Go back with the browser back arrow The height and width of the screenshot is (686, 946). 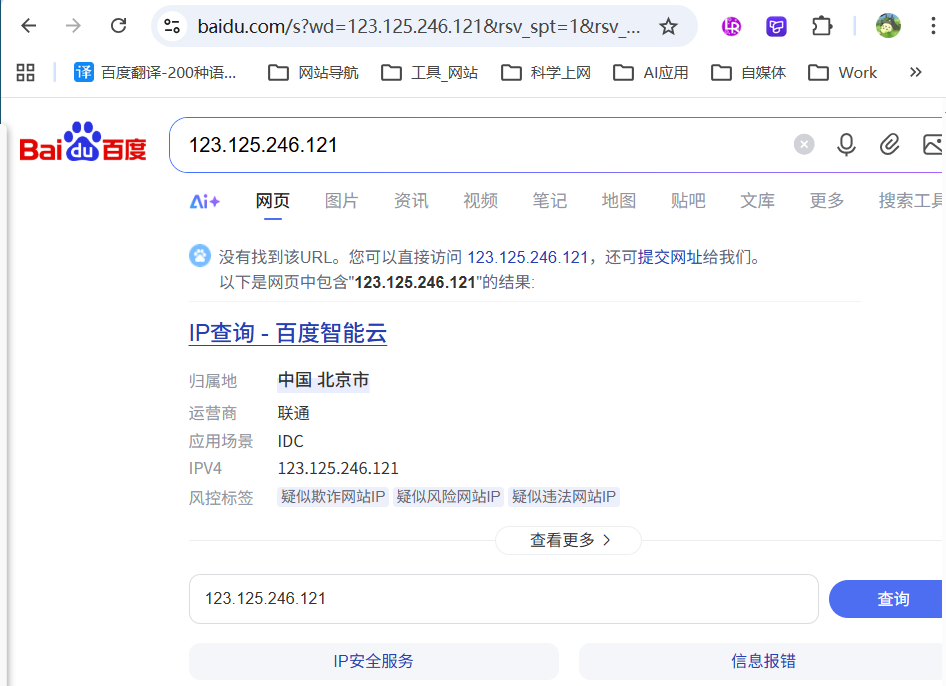(x=28, y=26)
